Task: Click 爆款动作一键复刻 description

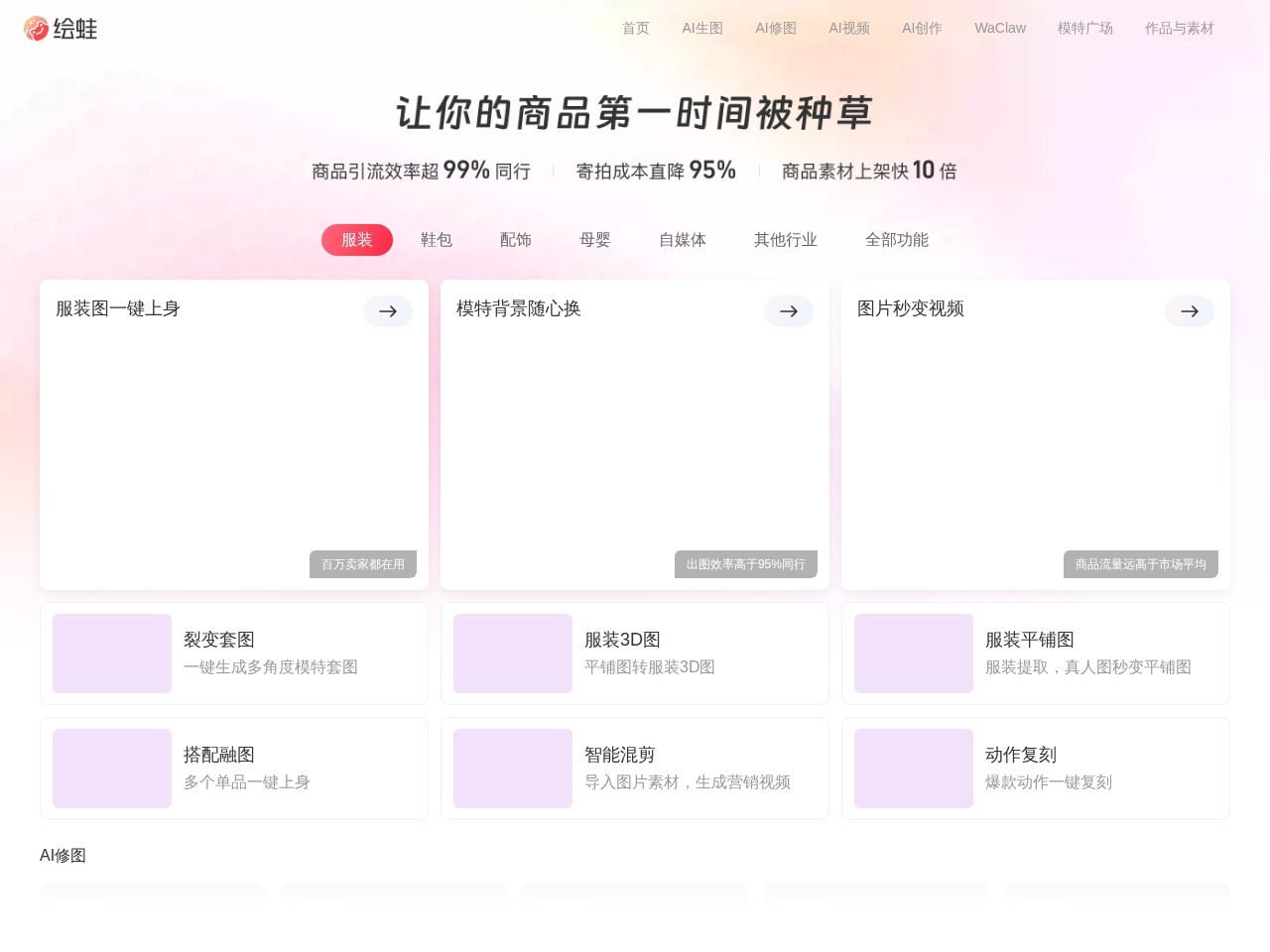Action: pyautogui.click(x=1049, y=782)
